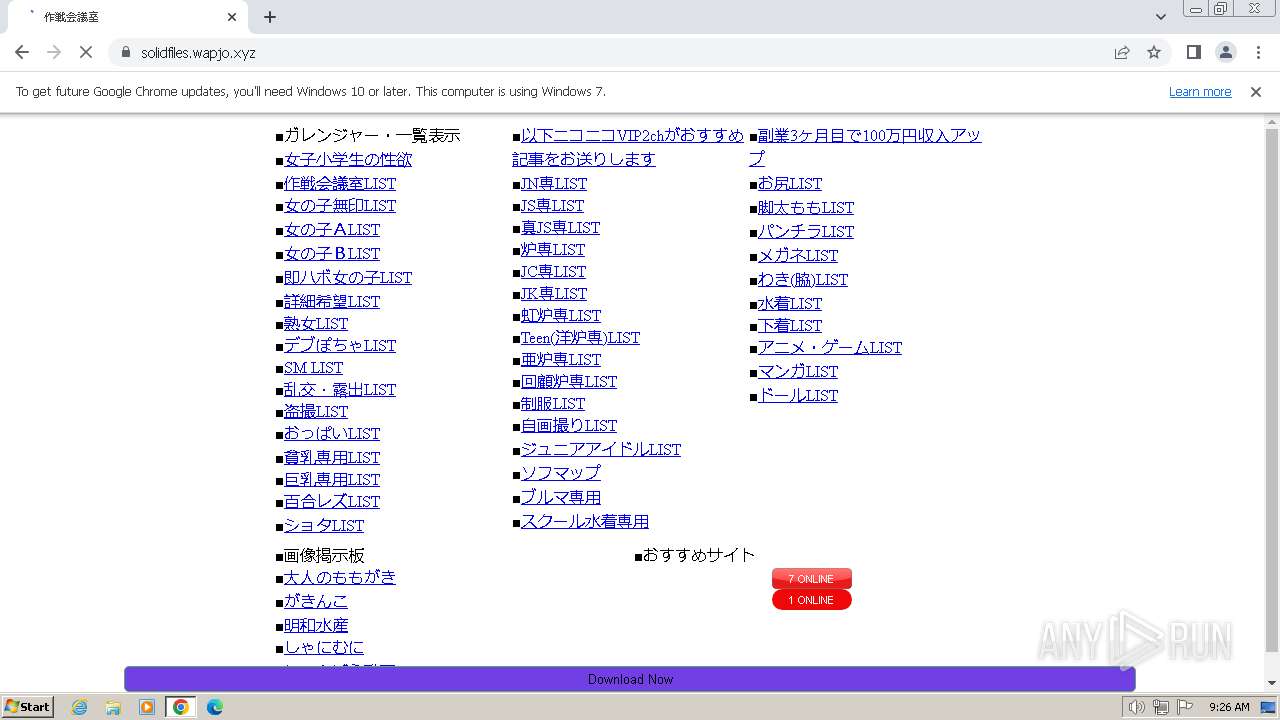This screenshot has width=1280, height=720.
Task: Close the 作戦会議室 tab
Action: click(x=232, y=17)
